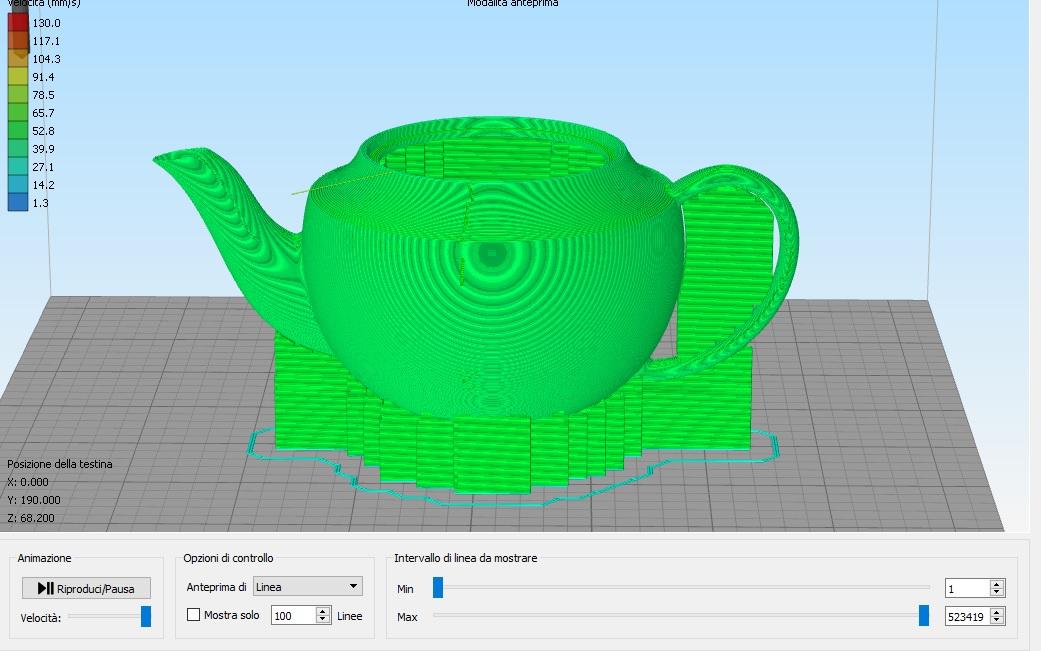Increment the Min value with up arrow
The image size is (1041, 651).
click(997, 584)
